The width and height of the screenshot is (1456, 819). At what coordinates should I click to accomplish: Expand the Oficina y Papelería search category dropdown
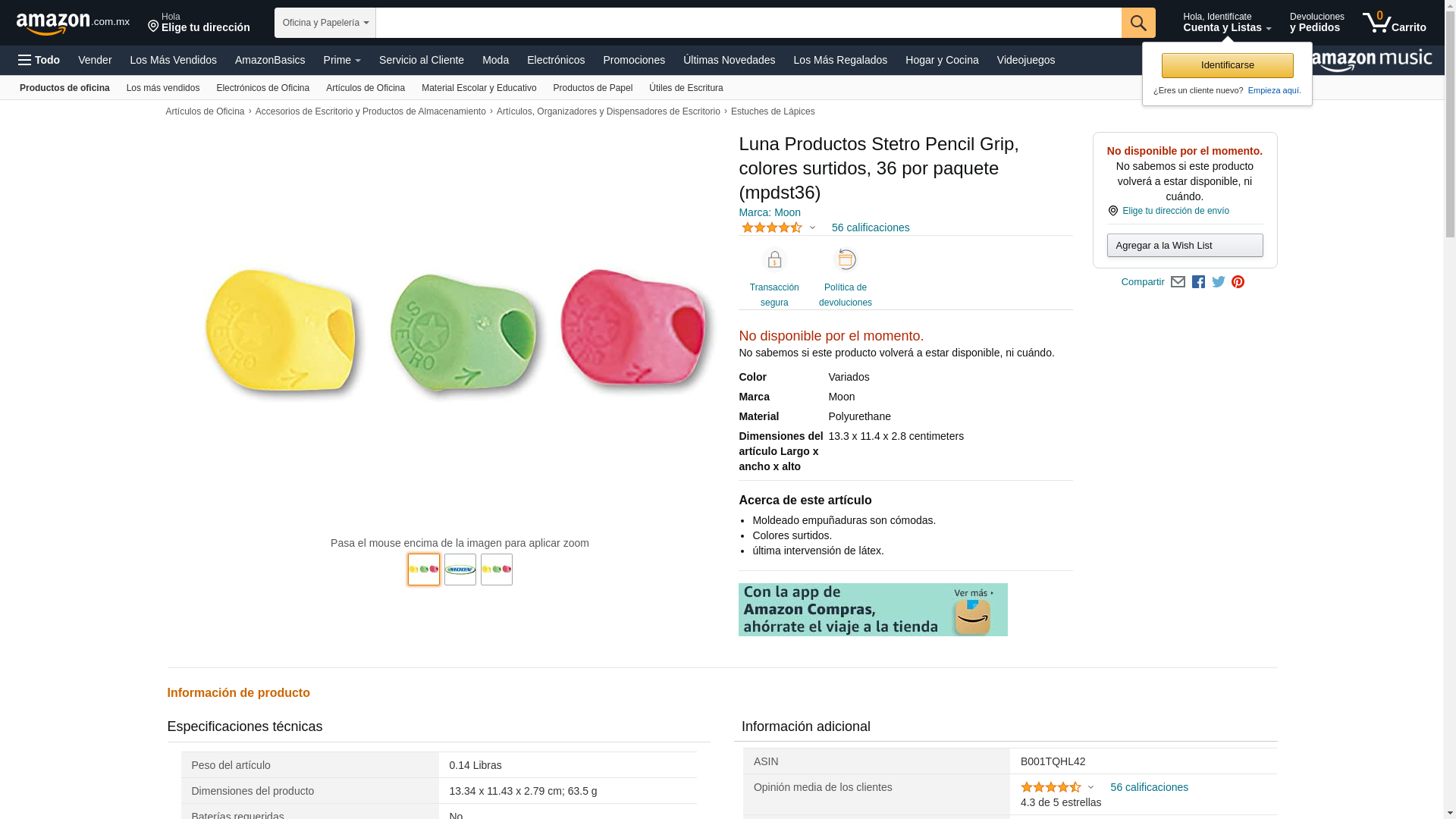pos(325,23)
